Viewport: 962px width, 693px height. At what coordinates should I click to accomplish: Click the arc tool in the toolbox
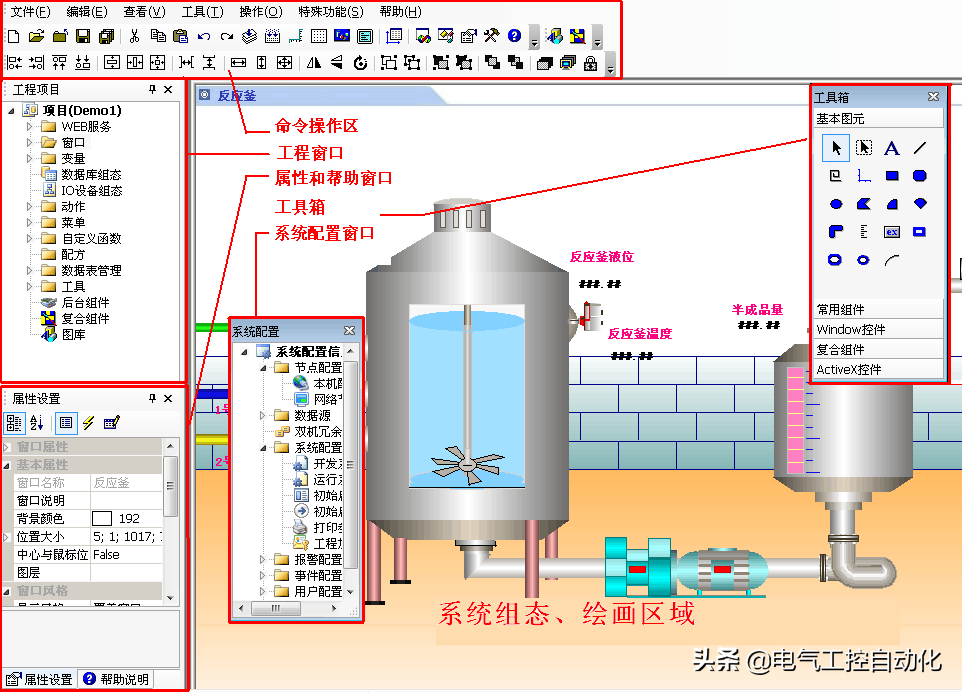coord(892,257)
